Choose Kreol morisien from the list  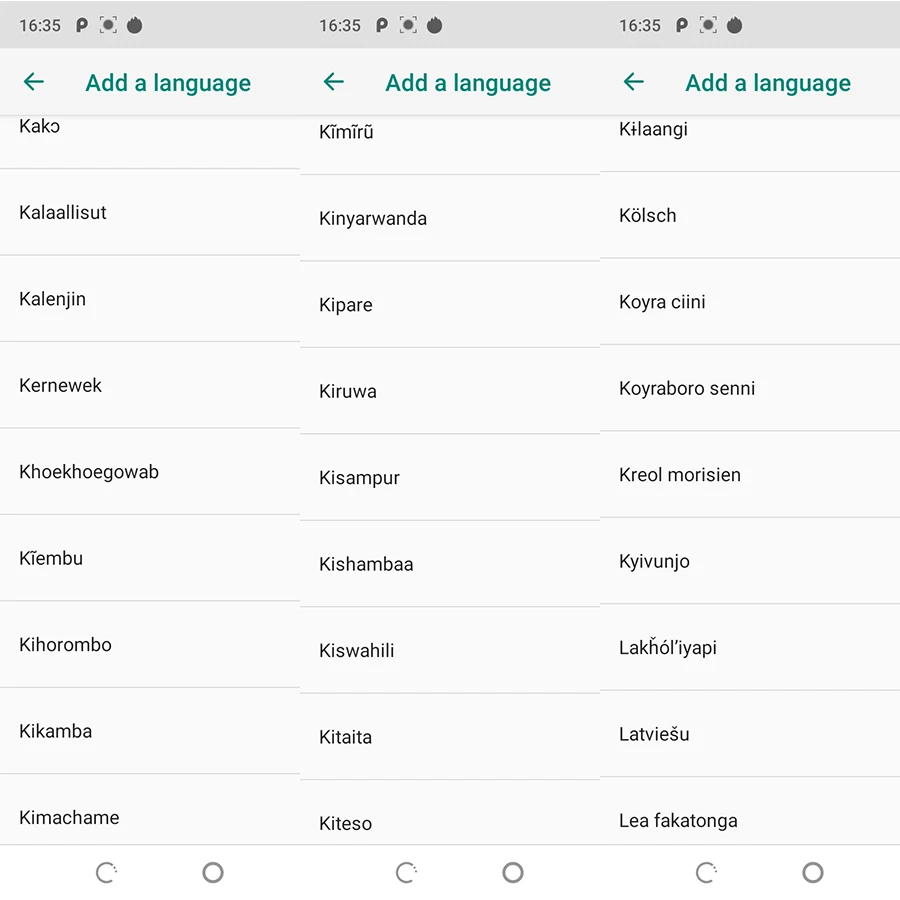pyautogui.click(x=750, y=475)
